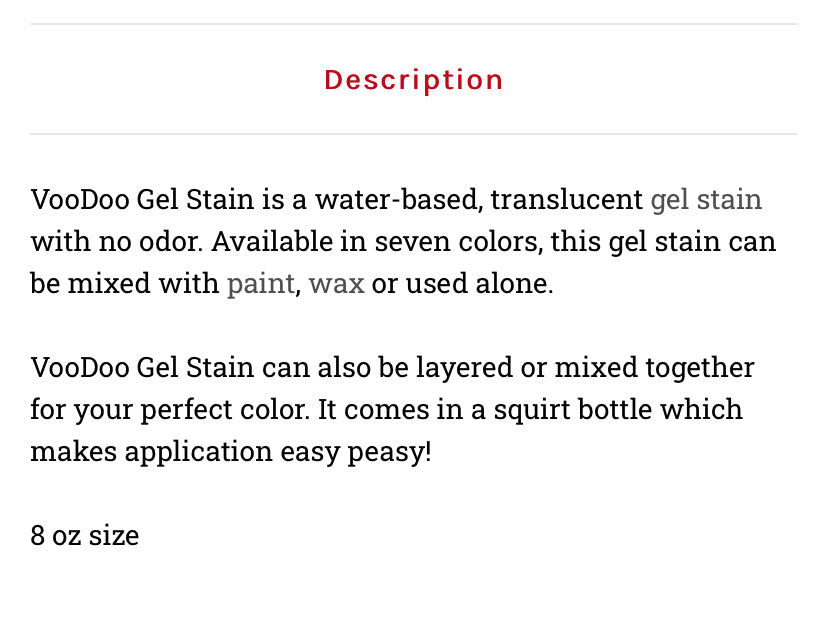This screenshot has height=638, width=828.
Task: Click the divider line below Description
Action: click(x=413, y=134)
